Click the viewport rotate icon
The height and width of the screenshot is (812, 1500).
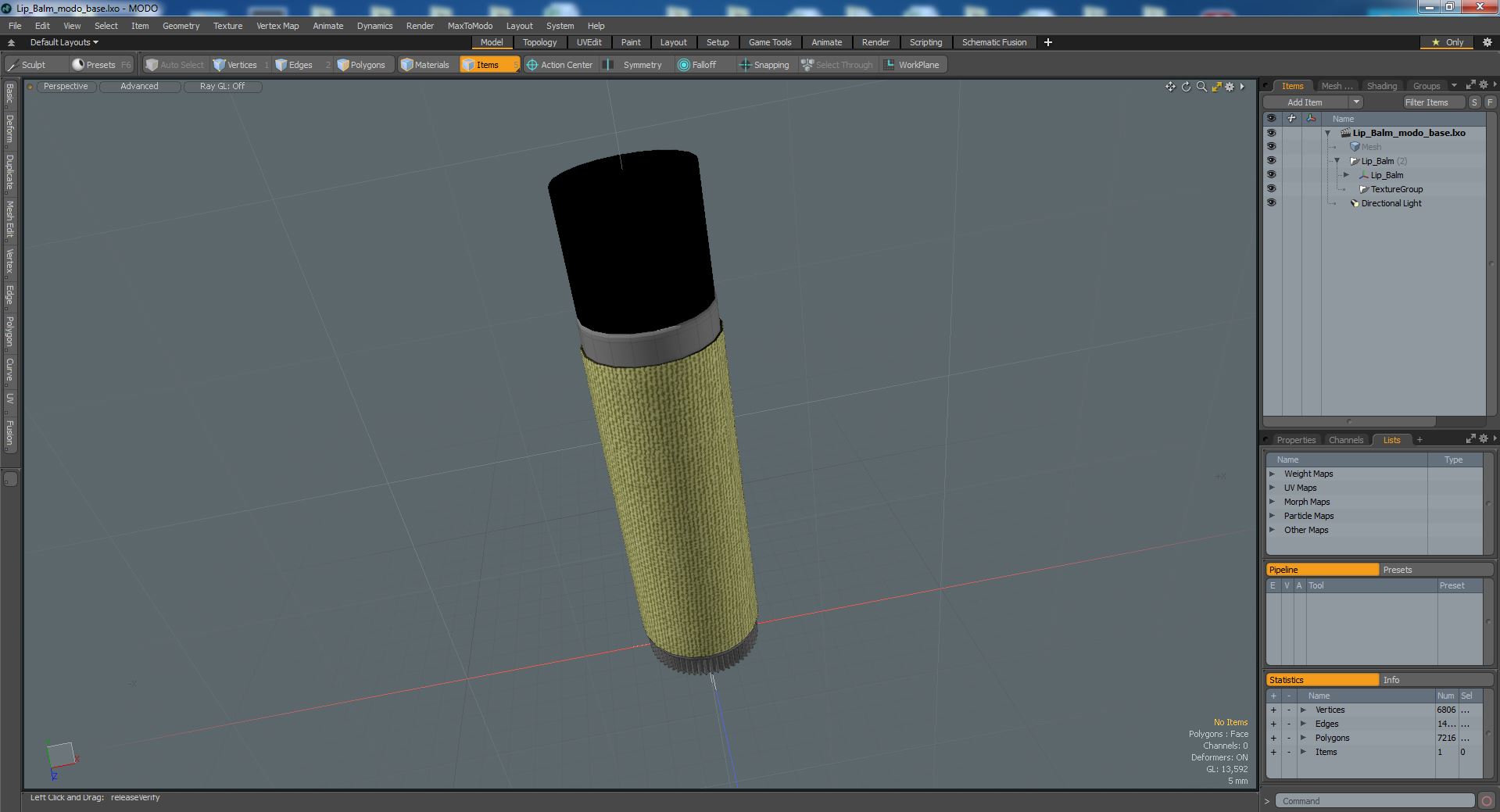coord(1186,87)
